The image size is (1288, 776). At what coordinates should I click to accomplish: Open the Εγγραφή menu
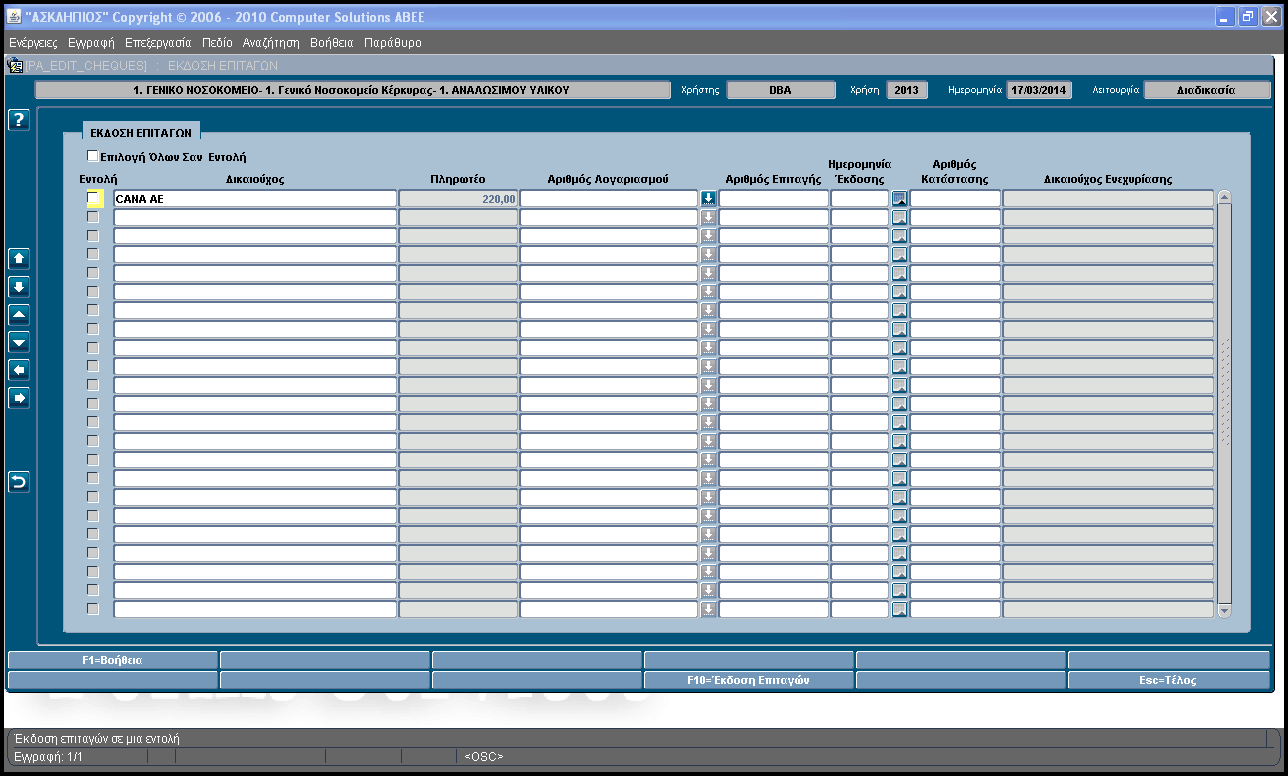pyautogui.click(x=91, y=43)
